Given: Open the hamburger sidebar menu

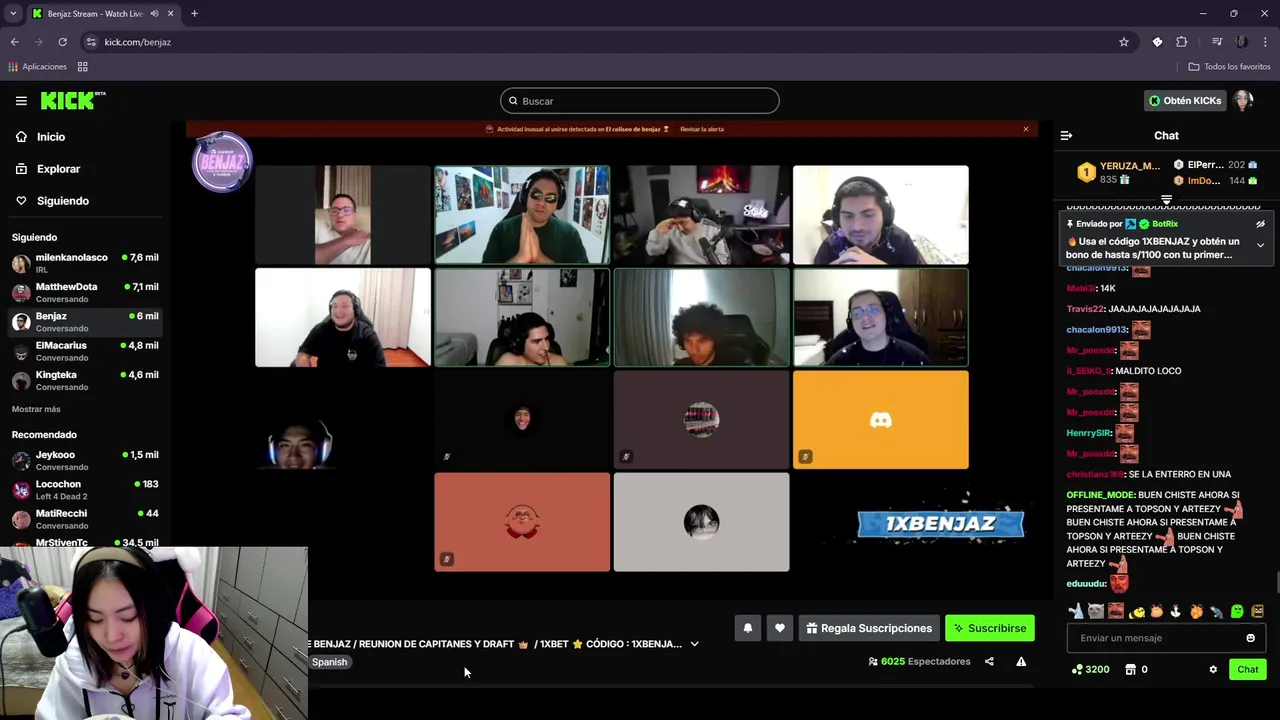Looking at the screenshot, I should click(21, 100).
